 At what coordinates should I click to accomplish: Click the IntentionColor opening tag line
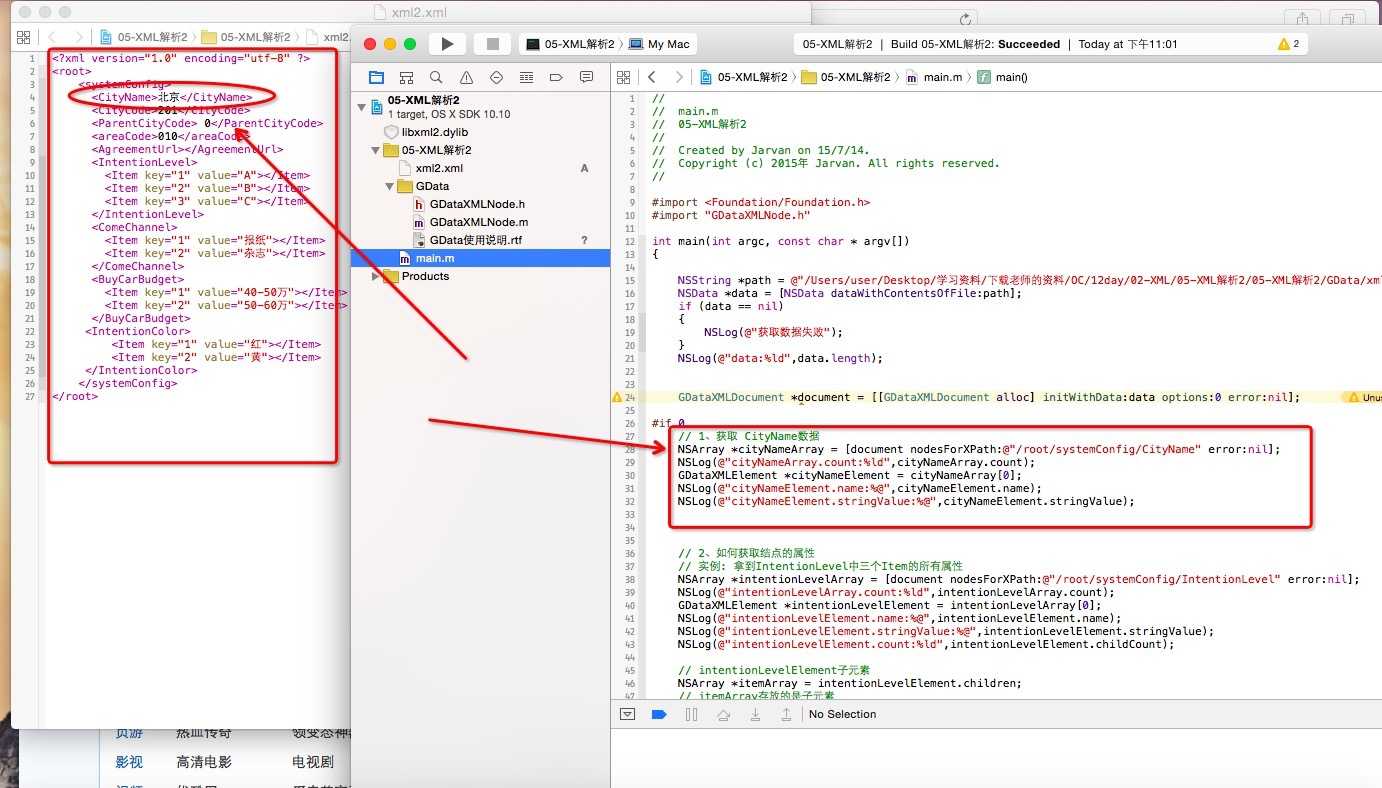click(x=137, y=331)
